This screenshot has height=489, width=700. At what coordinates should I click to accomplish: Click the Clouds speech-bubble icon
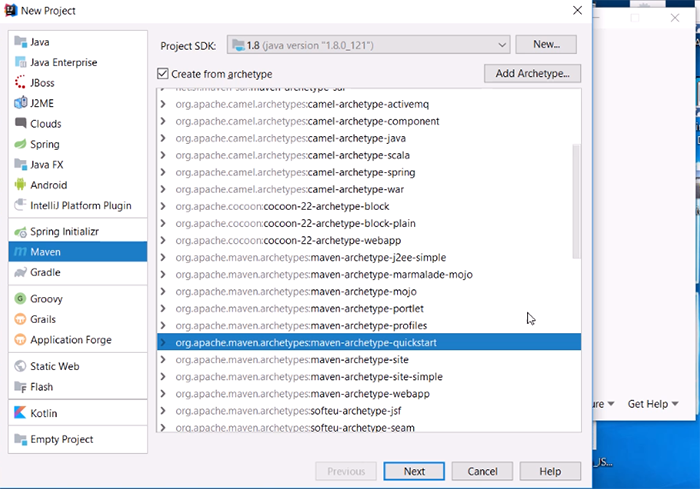pos(21,123)
